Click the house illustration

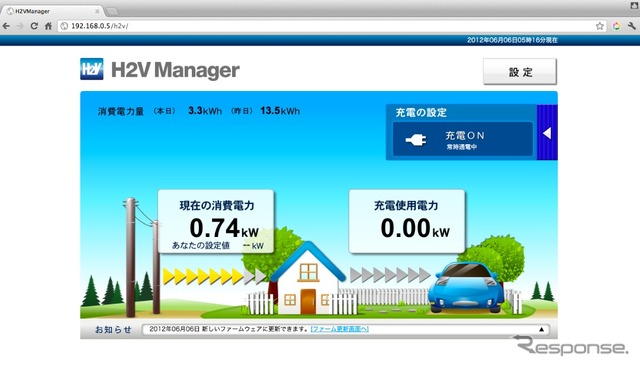[x=308, y=279]
